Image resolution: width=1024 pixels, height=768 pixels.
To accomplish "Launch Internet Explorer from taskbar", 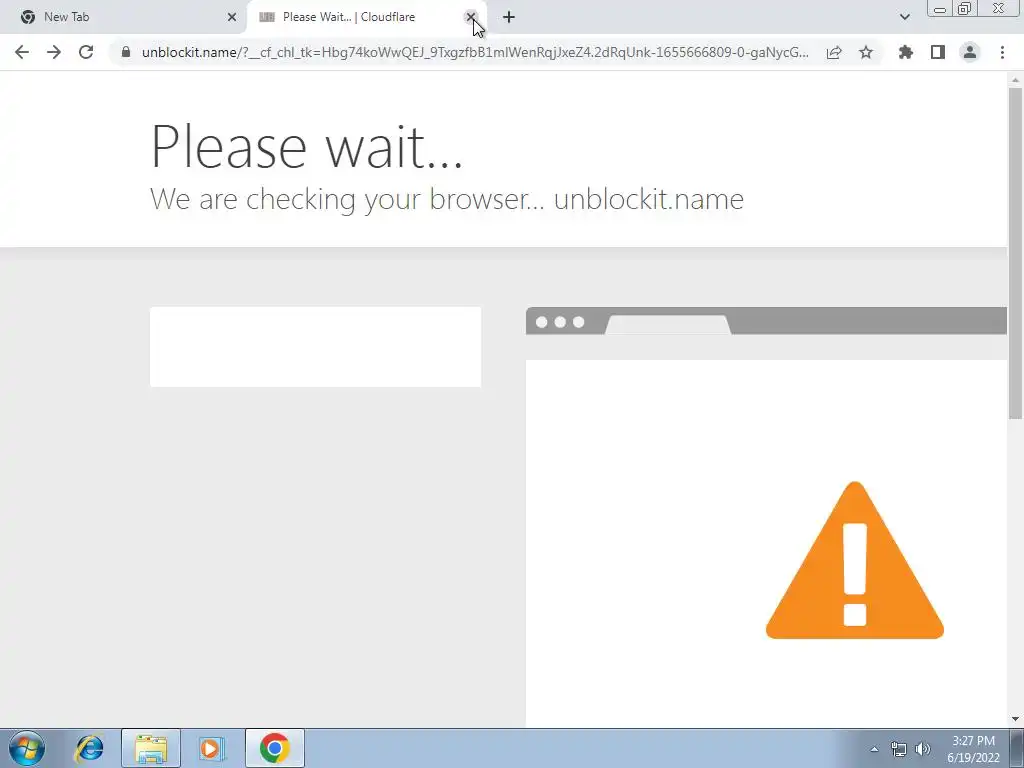I will point(89,748).
